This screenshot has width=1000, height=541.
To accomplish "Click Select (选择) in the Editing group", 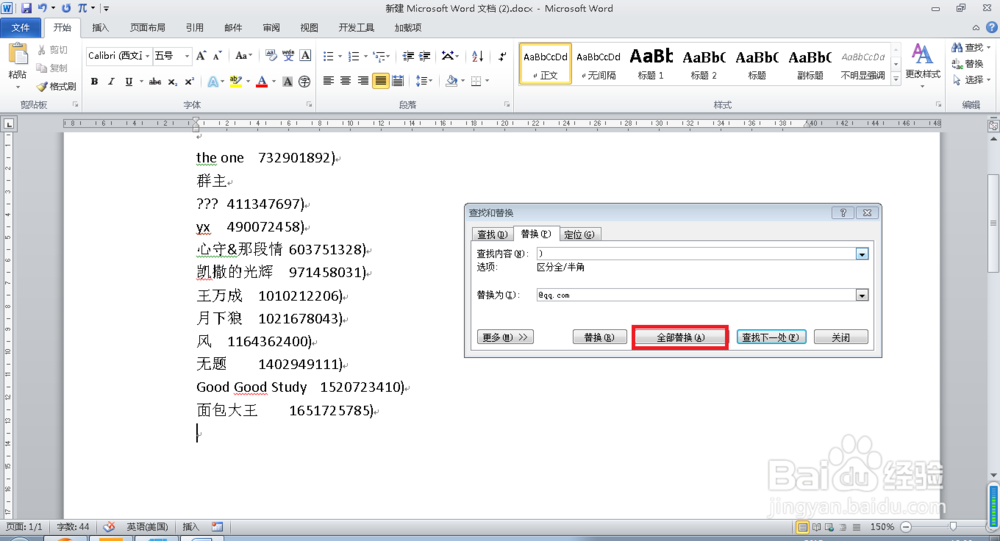I will tap(970, 80).
